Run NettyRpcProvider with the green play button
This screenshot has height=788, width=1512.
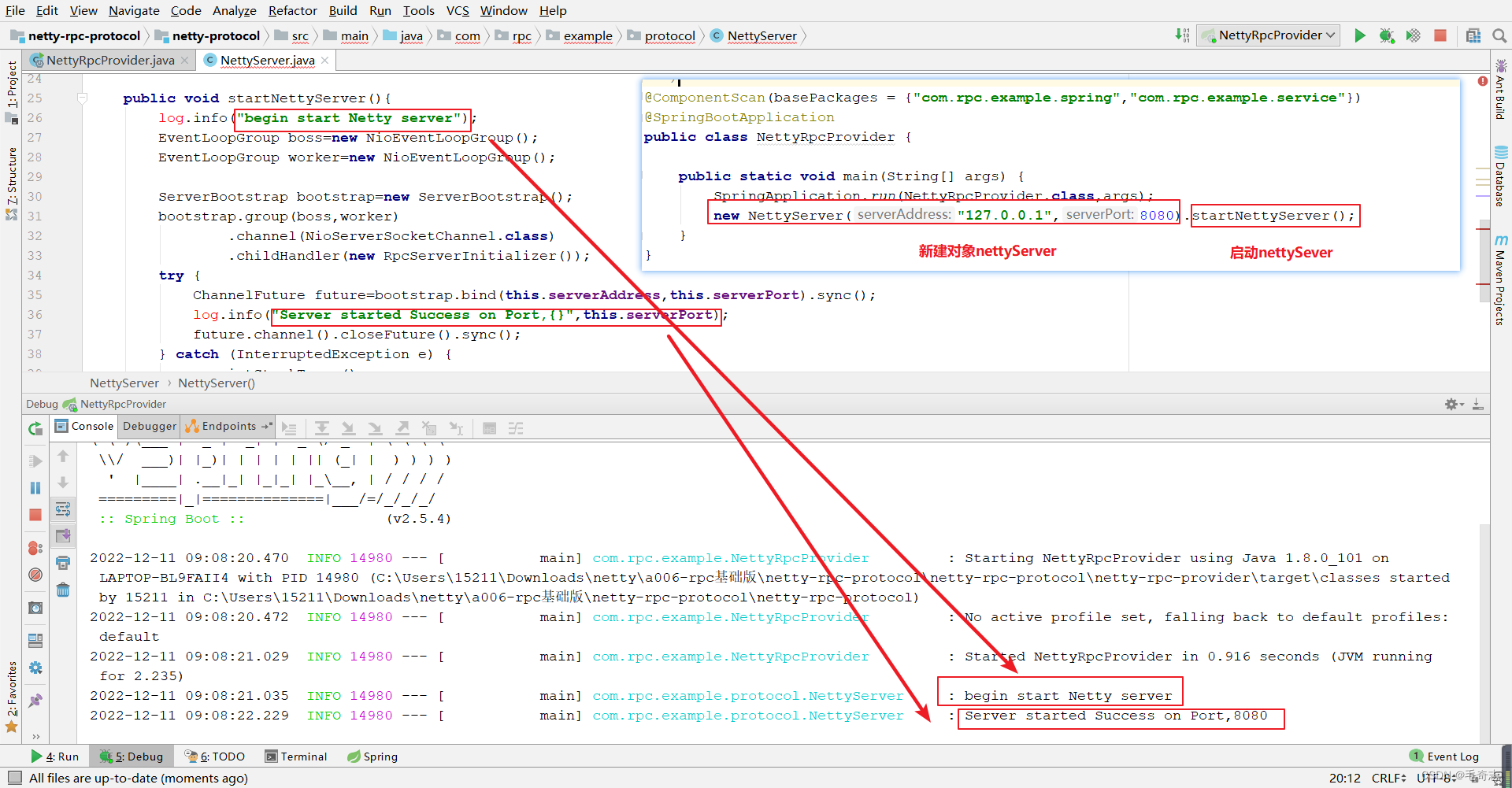tap(1360, 35)
